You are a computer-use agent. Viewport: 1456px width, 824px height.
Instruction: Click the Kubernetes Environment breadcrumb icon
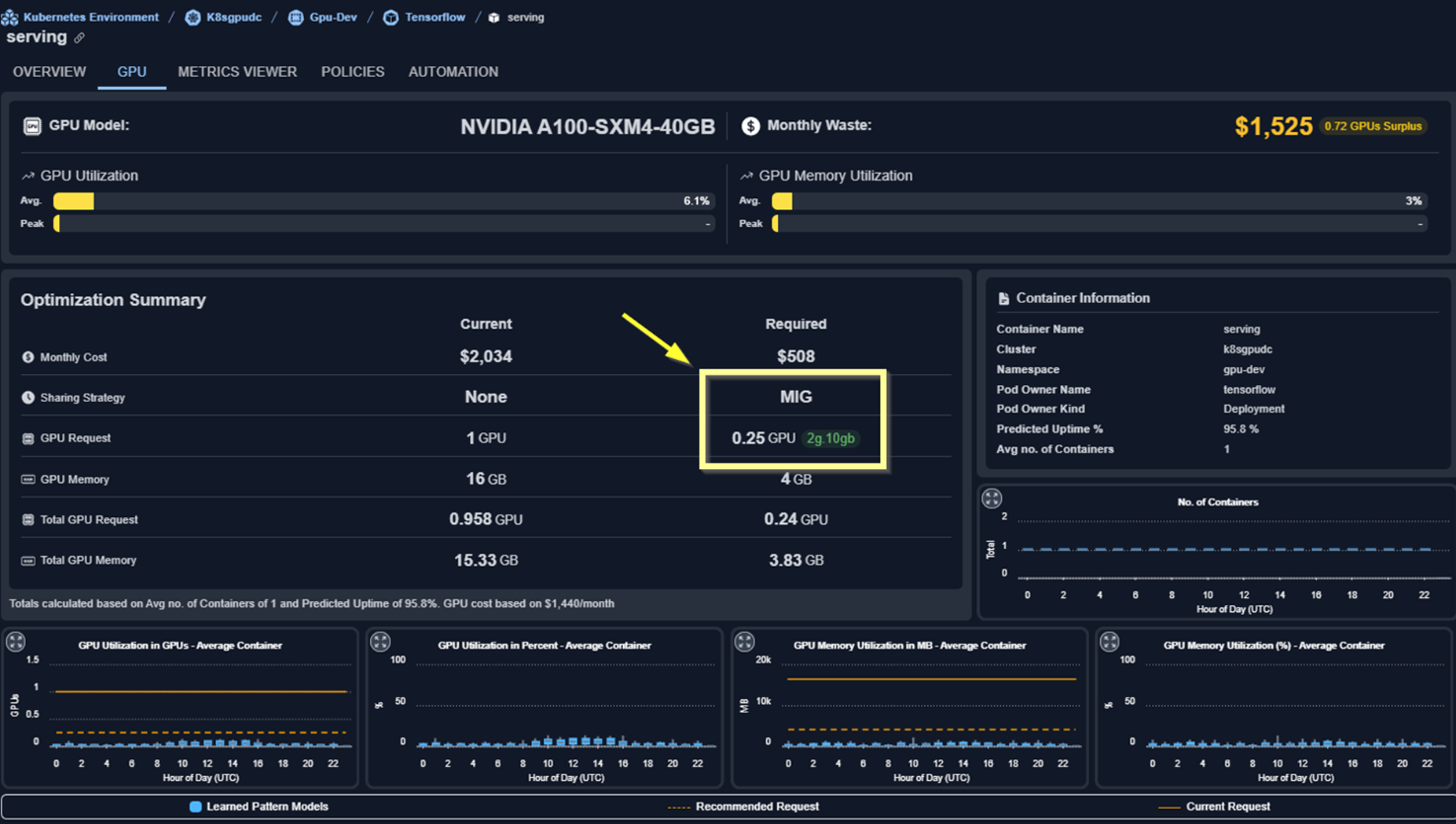pos(10,17)
